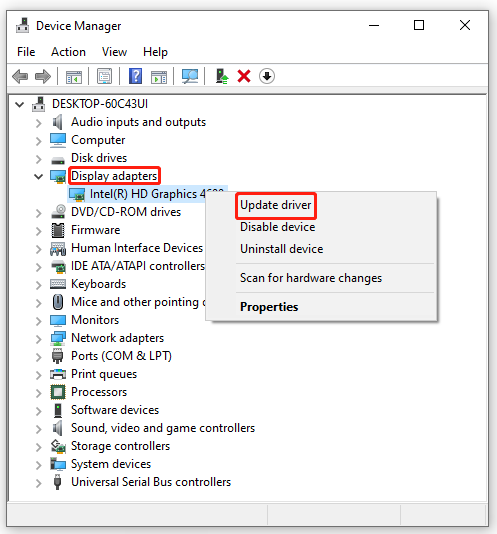Choose Disable device from context menu

278,227
